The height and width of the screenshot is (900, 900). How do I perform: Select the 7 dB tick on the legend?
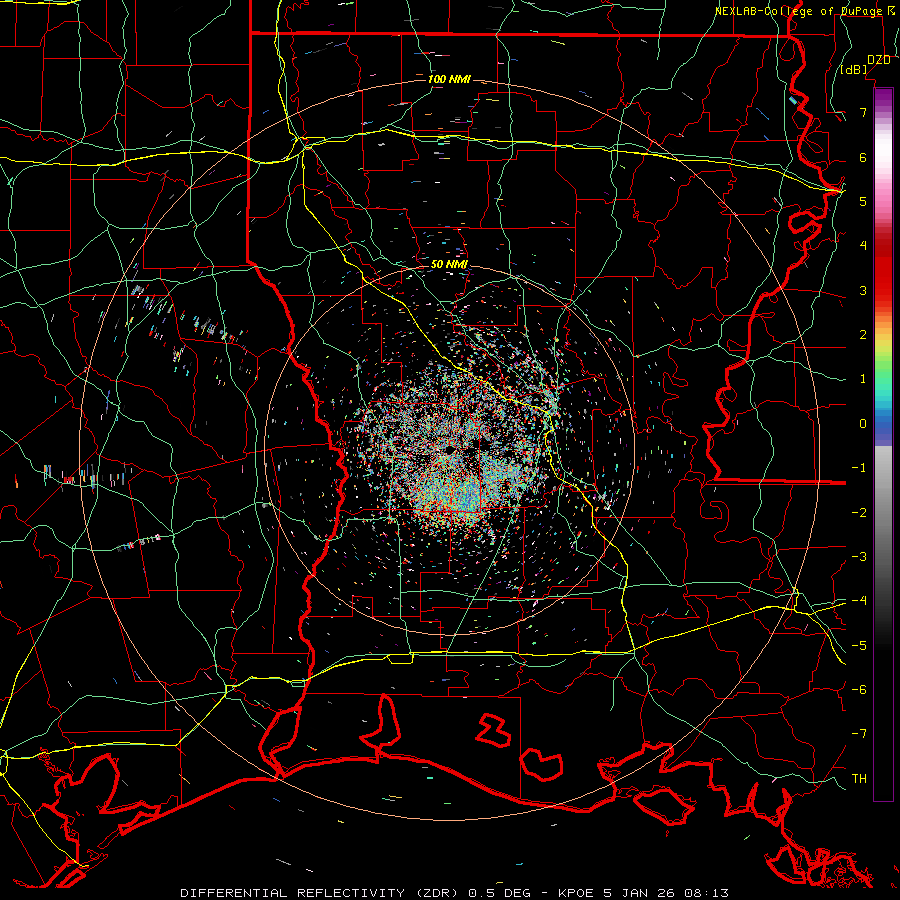(863, 112)
